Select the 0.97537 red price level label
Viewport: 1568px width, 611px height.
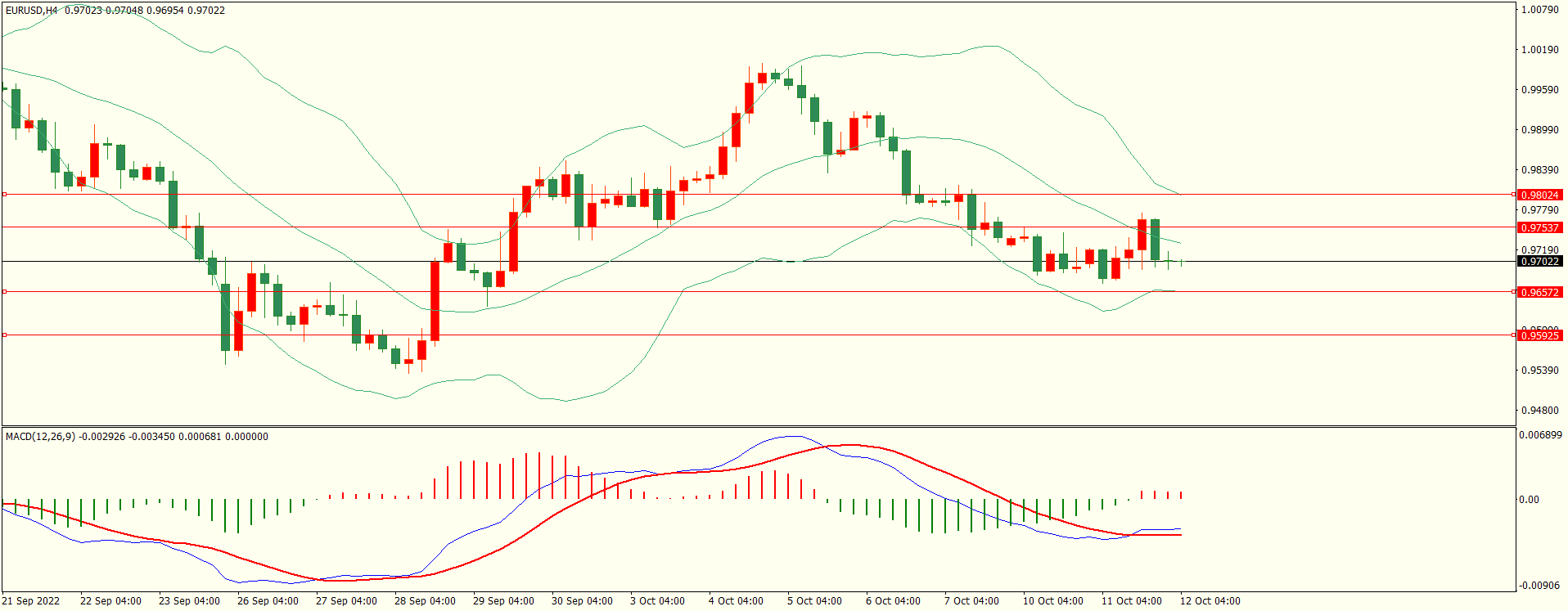coord(1539,227)
